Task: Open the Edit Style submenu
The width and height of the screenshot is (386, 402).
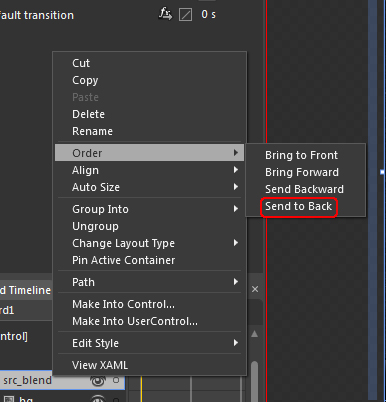Action: pos(149,343)
